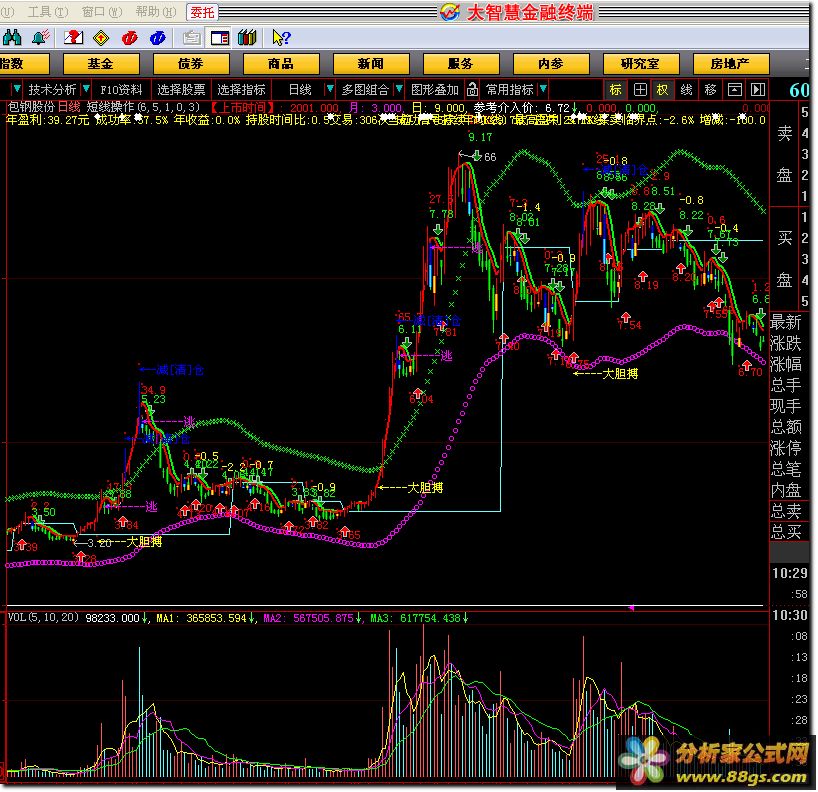Toggle the 移 move button

point(710,90)
